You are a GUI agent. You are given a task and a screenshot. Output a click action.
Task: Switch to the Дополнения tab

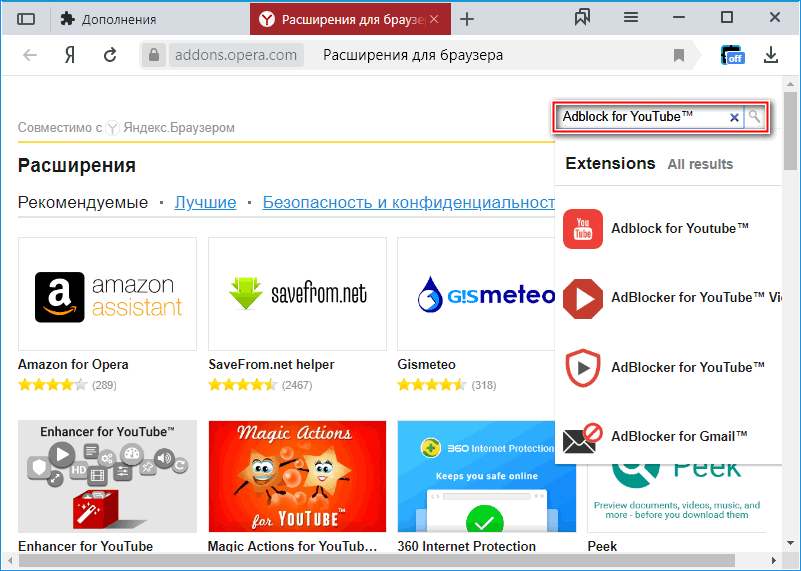(118, 19)
